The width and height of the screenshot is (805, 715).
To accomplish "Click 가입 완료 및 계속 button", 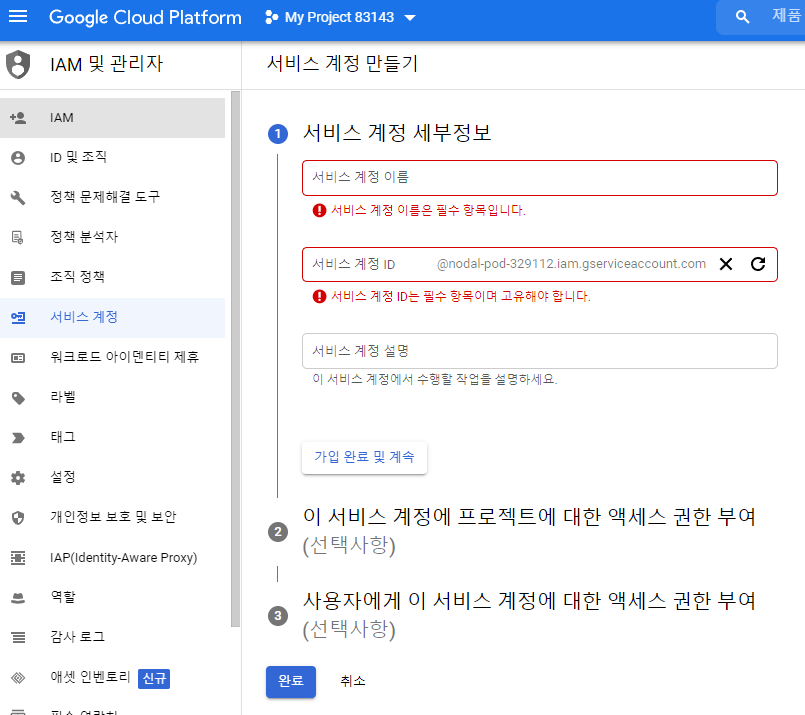I will point(364,457).
